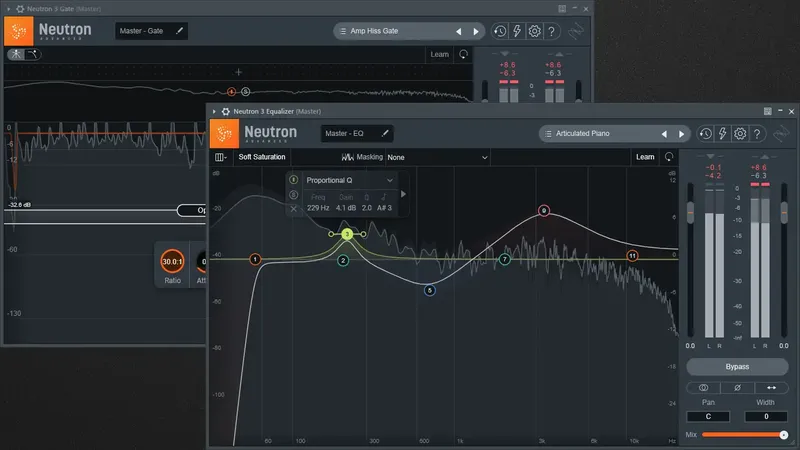Expand the Gate title bar triangle
Viewport: 800px width, 450px height.
(9, 9)
